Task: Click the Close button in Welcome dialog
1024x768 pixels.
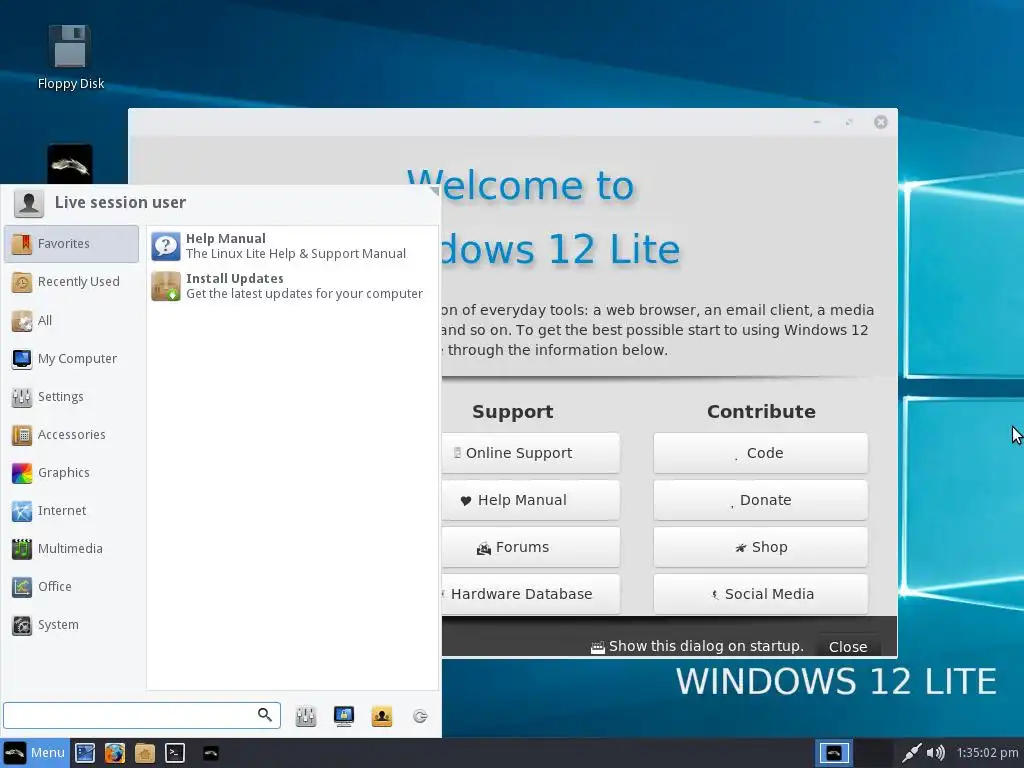Action: (848, 647)
